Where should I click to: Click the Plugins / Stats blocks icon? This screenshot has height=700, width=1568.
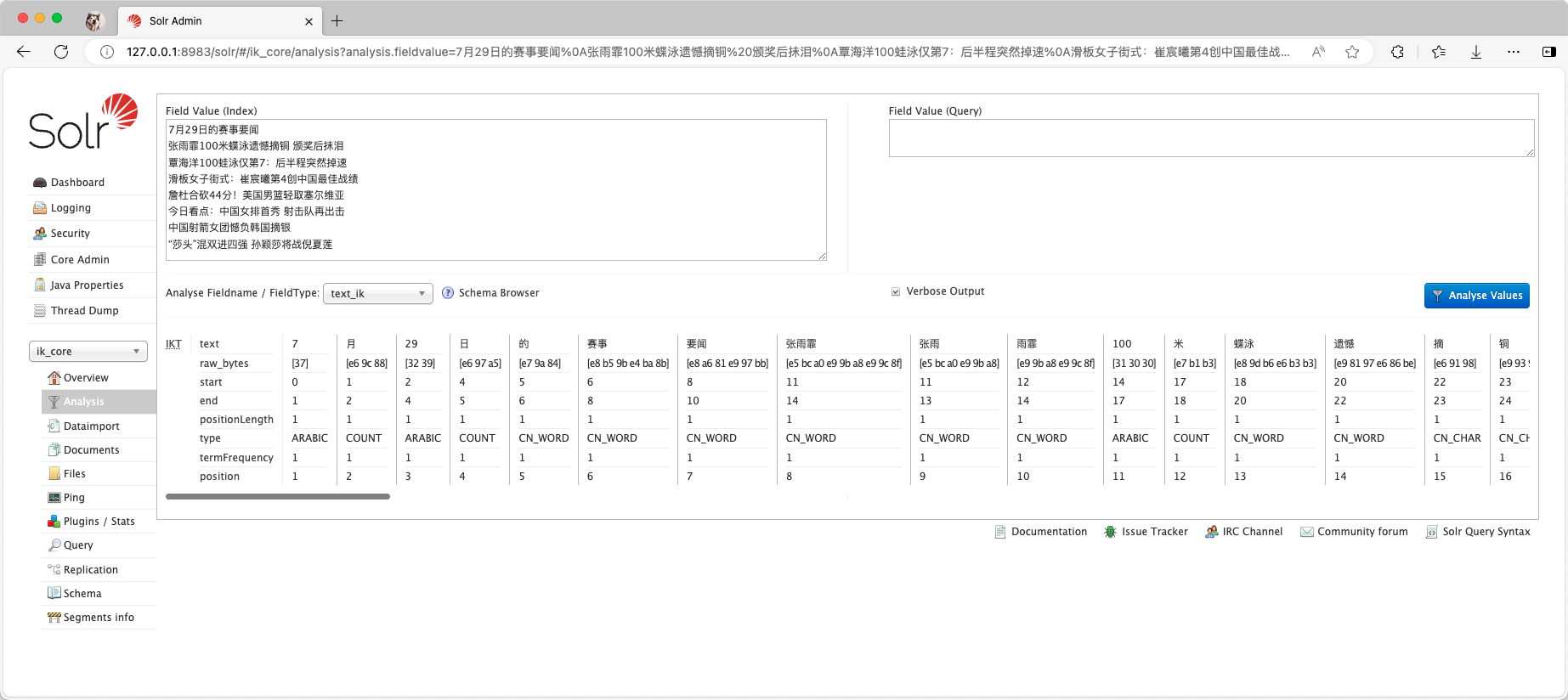(x=54, y=522)
